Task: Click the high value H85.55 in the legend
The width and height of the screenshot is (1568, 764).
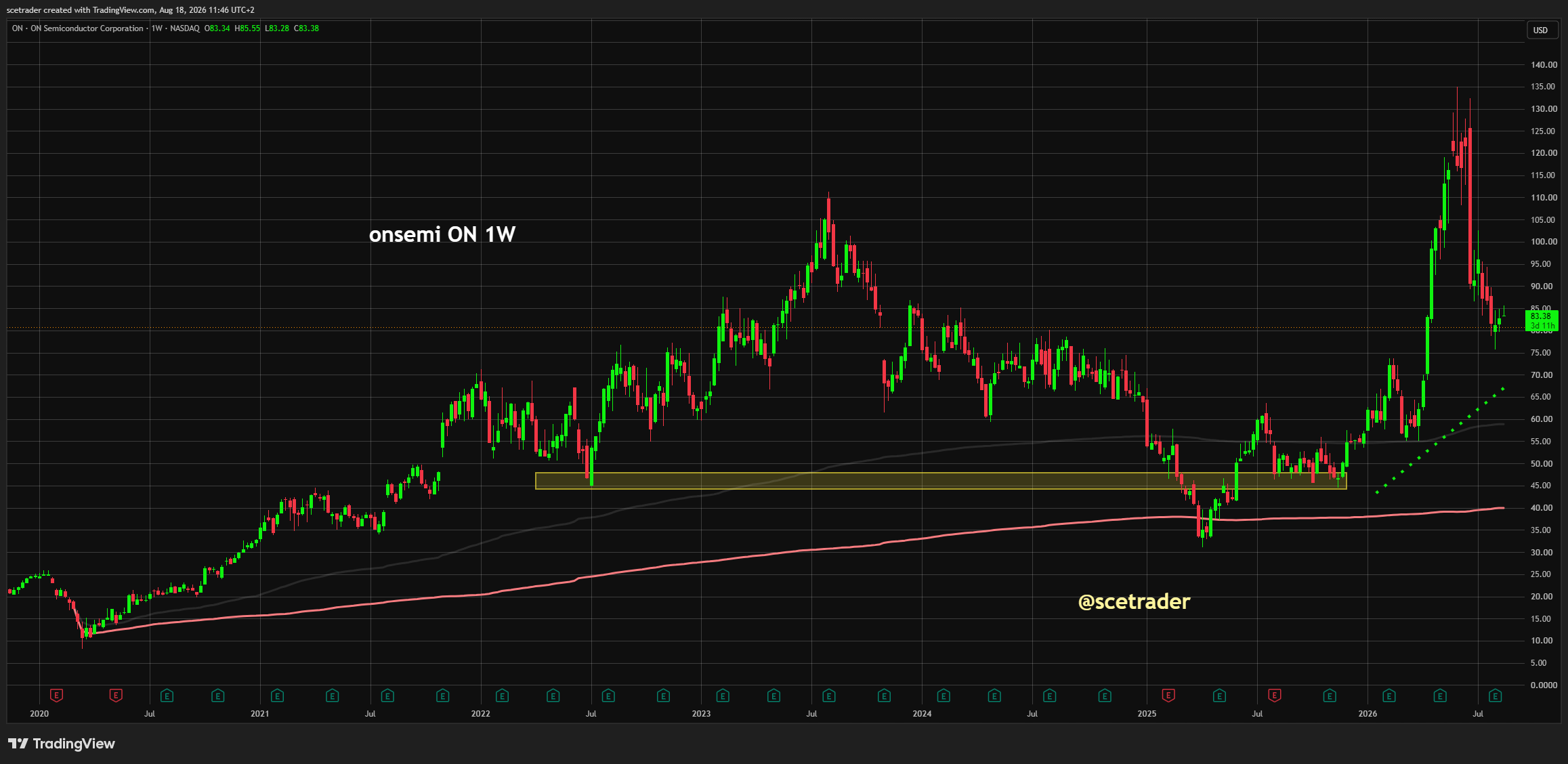Action: [247, 28]
